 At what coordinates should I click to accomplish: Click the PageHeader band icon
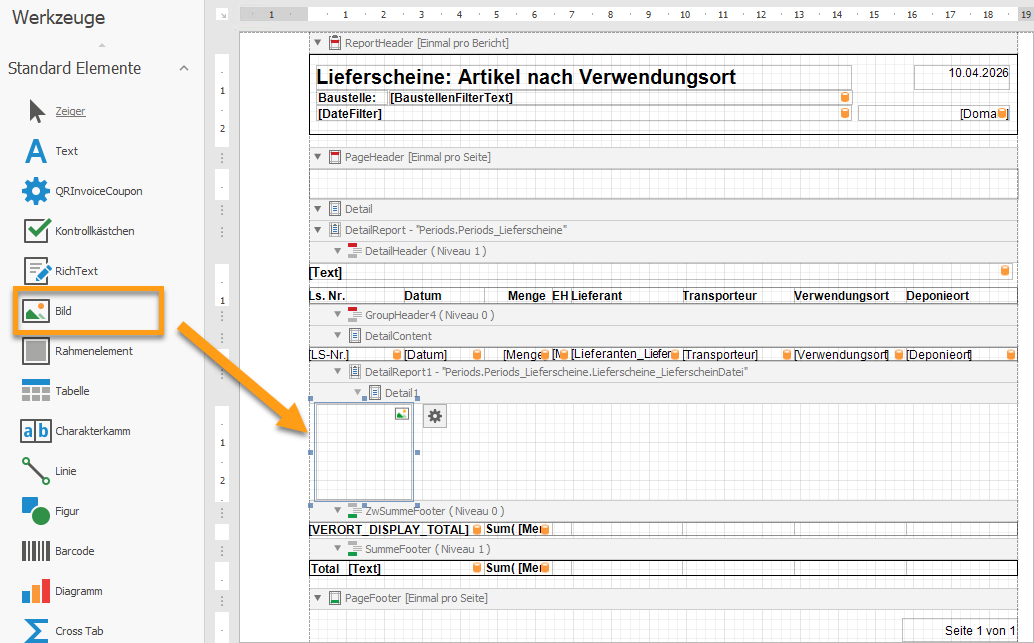(x=335, y=157)
